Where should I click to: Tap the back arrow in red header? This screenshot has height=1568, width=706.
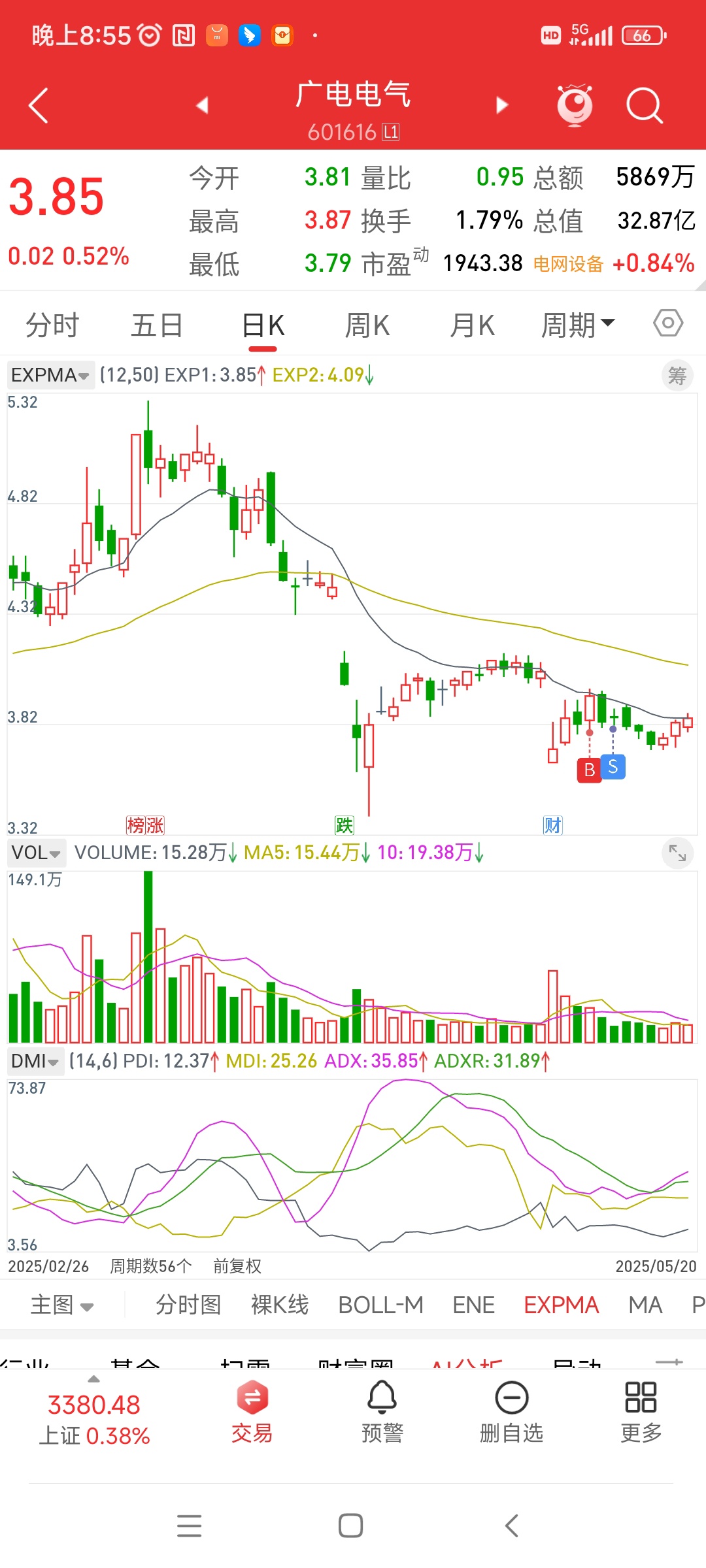pos(39,105)
